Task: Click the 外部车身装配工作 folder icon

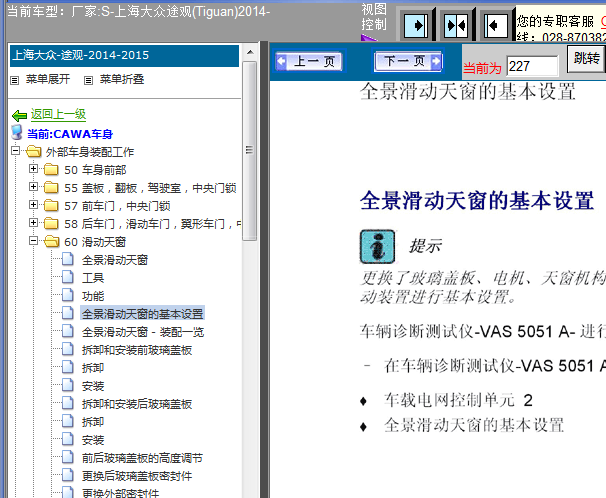Action: click(x=33, y=151)
